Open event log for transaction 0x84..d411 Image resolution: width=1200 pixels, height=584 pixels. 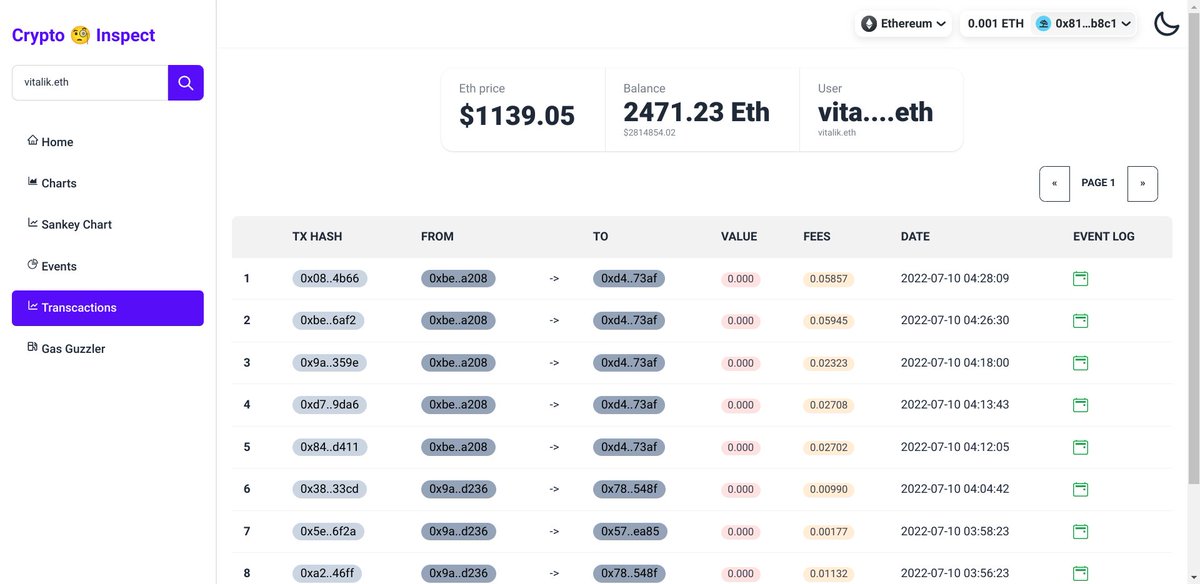point(1080,447)
